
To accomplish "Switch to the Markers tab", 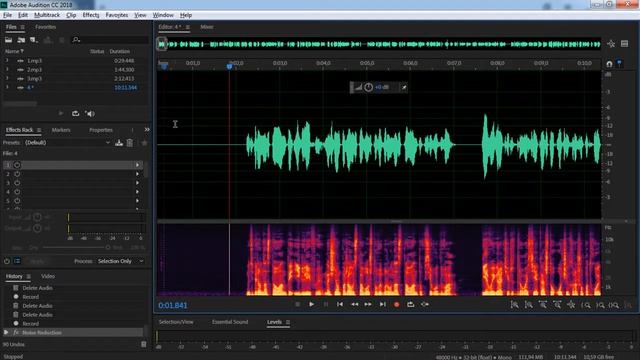I will 61,130.
